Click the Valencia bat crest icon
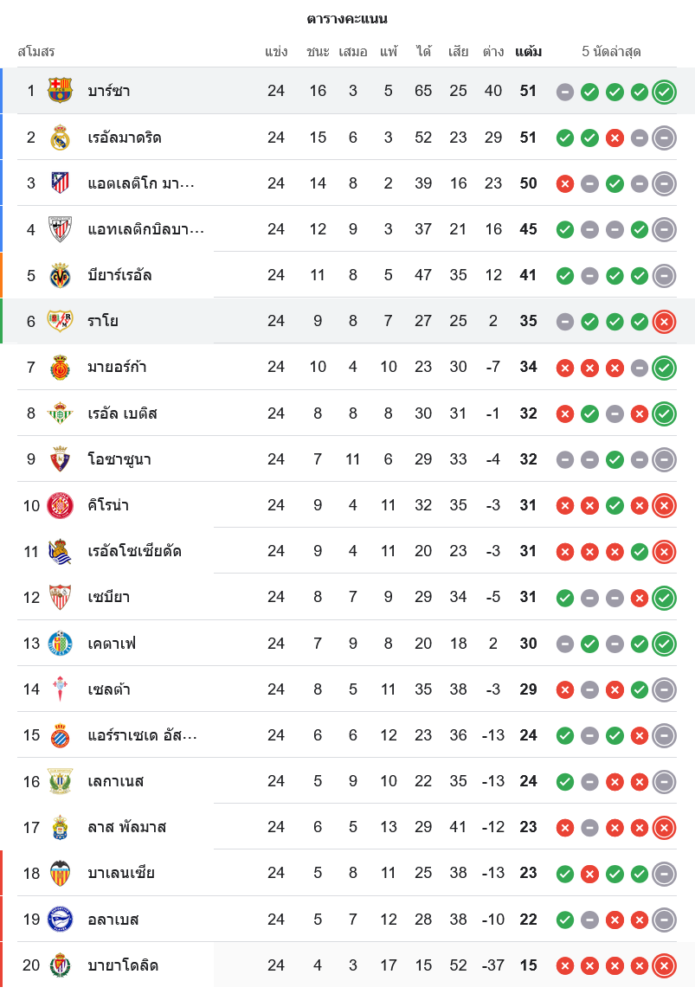The height and width of the screenshot is (1000, 695). [x=60, y=873]
